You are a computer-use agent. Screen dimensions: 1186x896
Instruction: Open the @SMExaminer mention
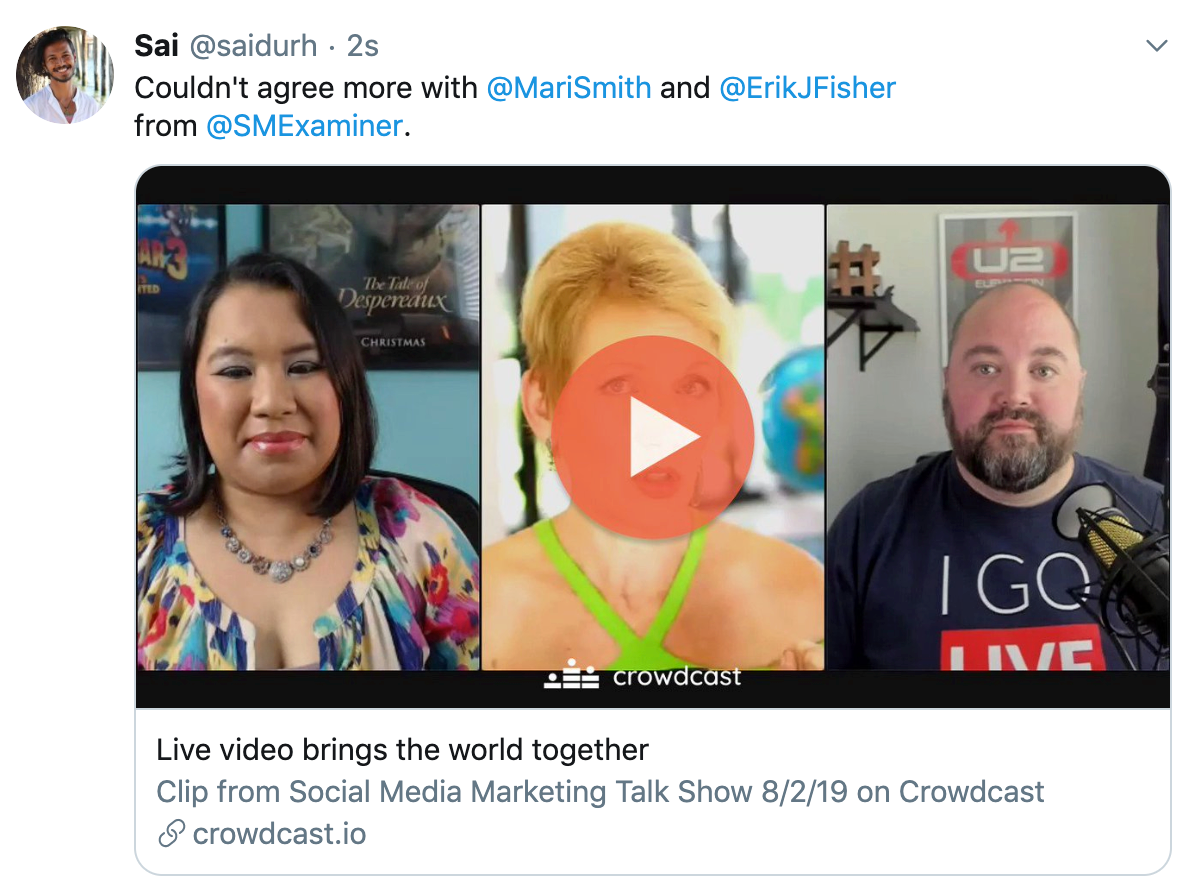(x=305, y=126)
